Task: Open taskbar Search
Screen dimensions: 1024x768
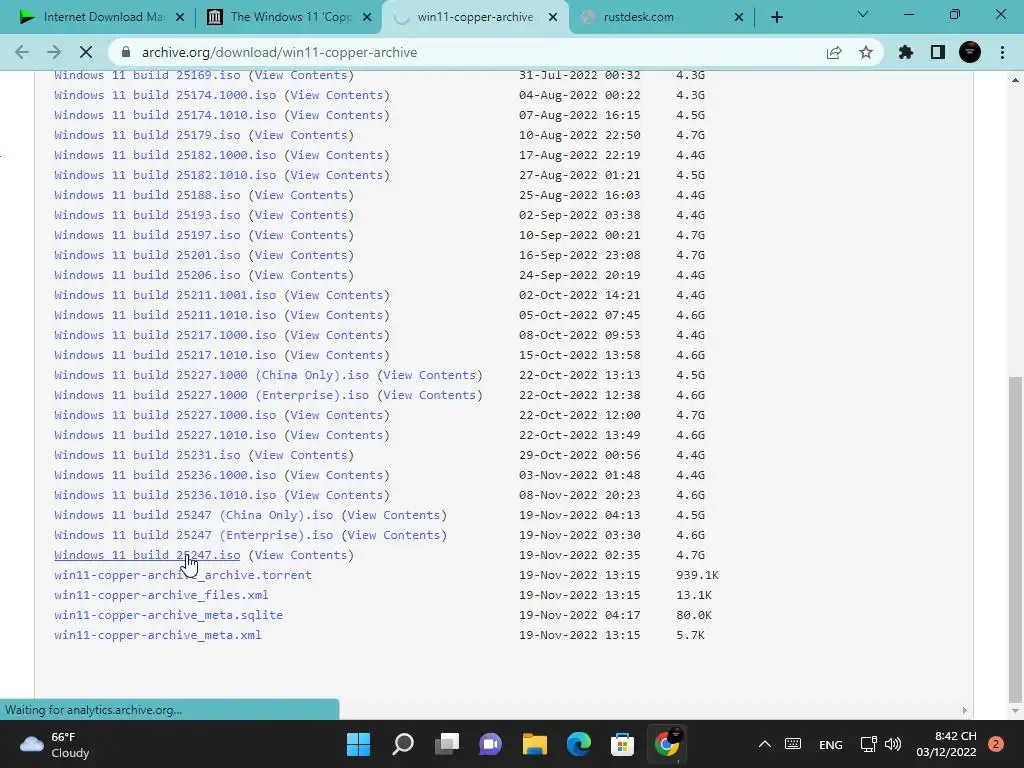Action: pyautogui.click(x=403, y=744)
